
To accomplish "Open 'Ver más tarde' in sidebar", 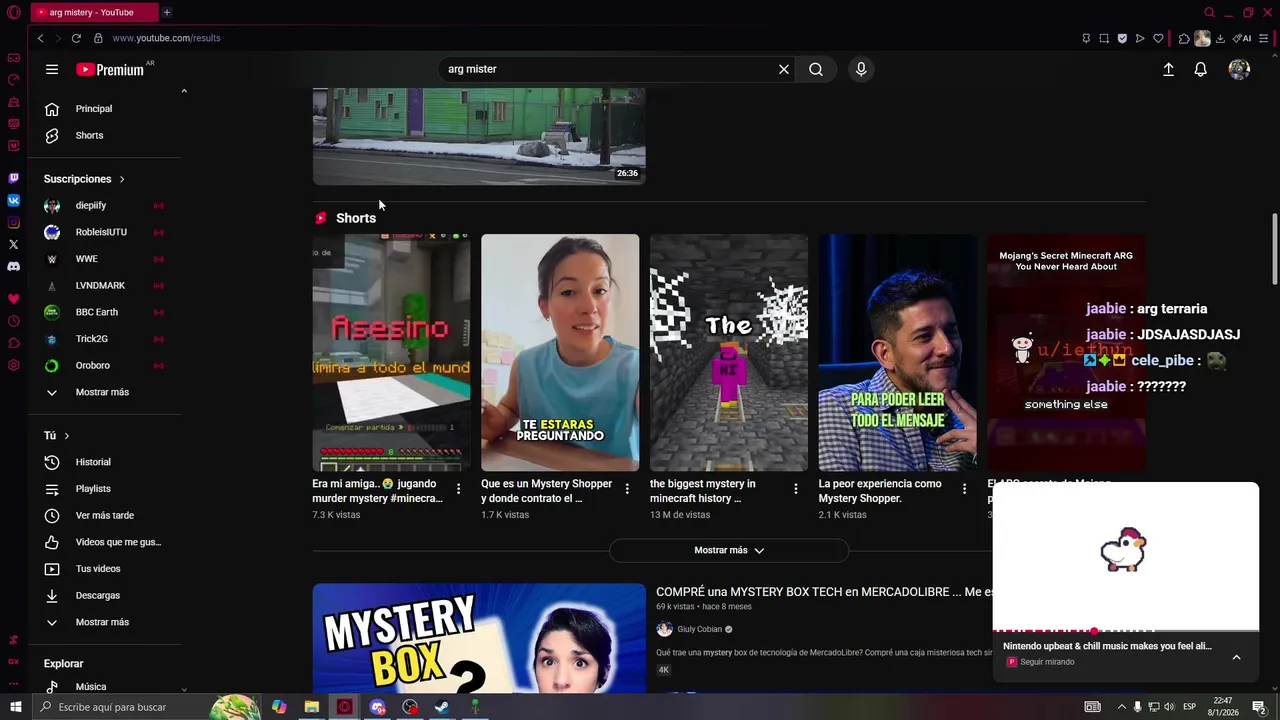I will click(x=106, y=515).
